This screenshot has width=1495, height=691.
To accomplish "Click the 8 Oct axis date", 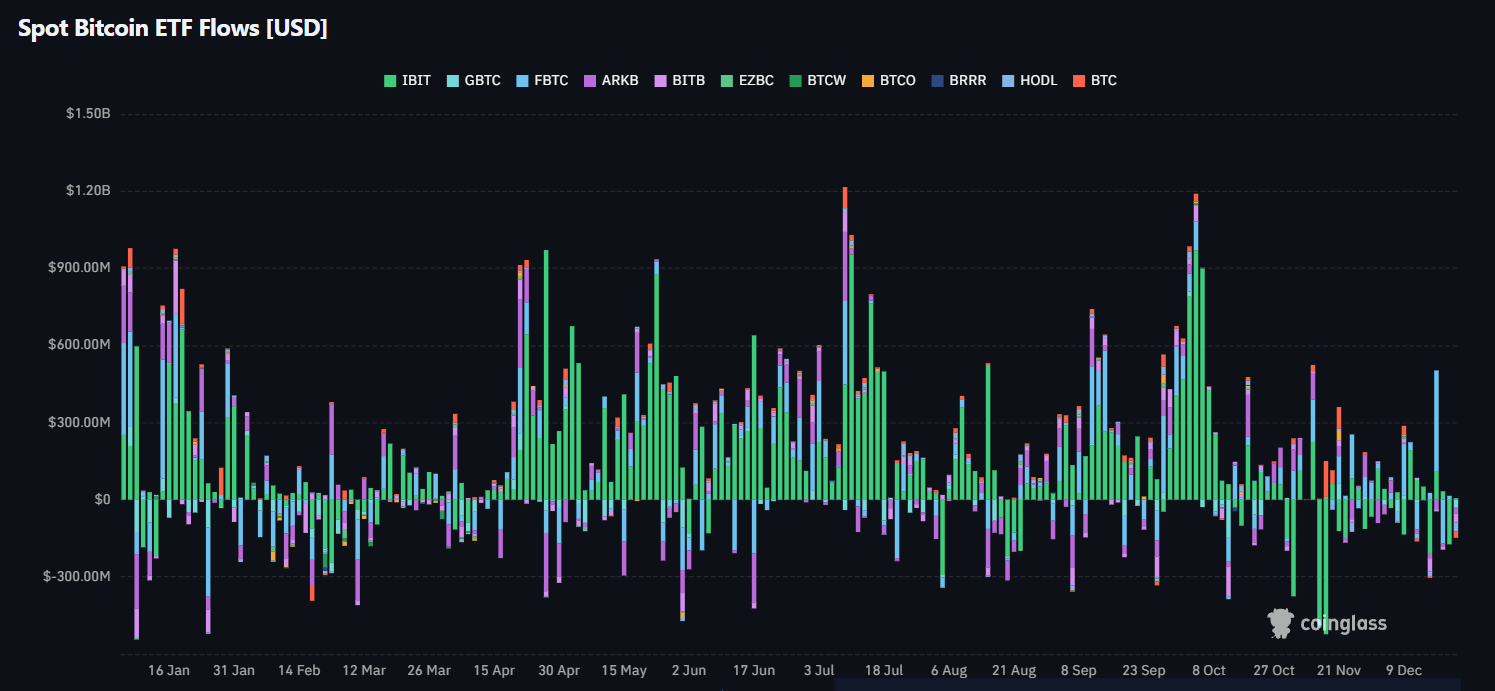I will click(1209, 670).
